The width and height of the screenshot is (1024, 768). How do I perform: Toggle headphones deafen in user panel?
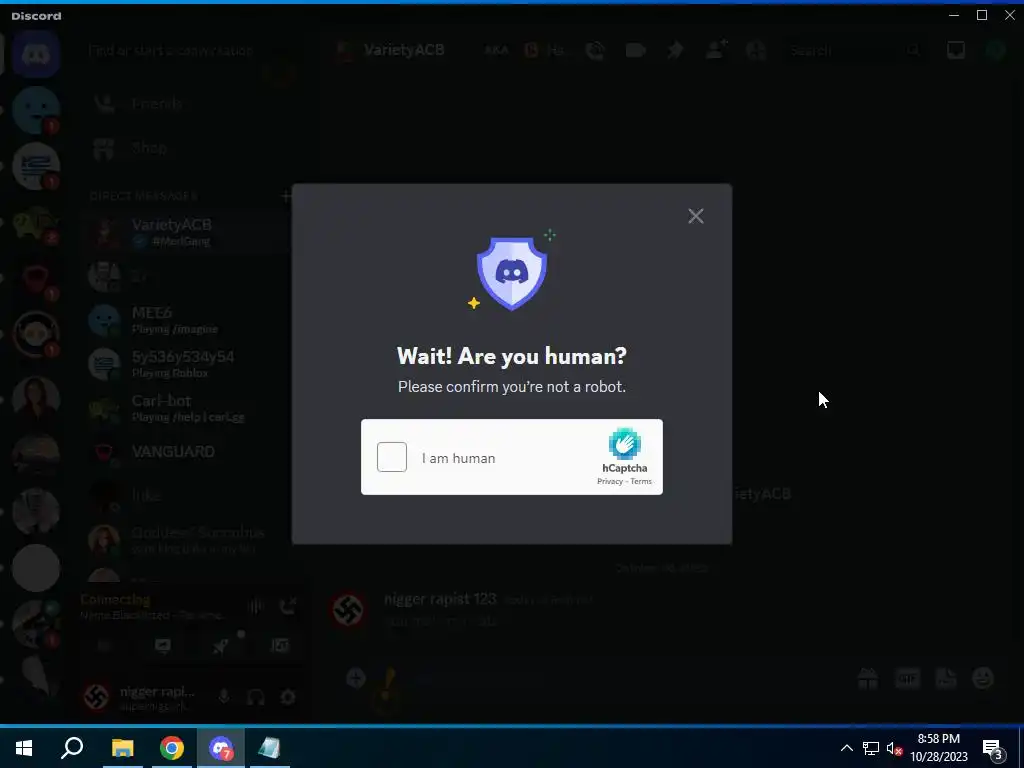255,697
